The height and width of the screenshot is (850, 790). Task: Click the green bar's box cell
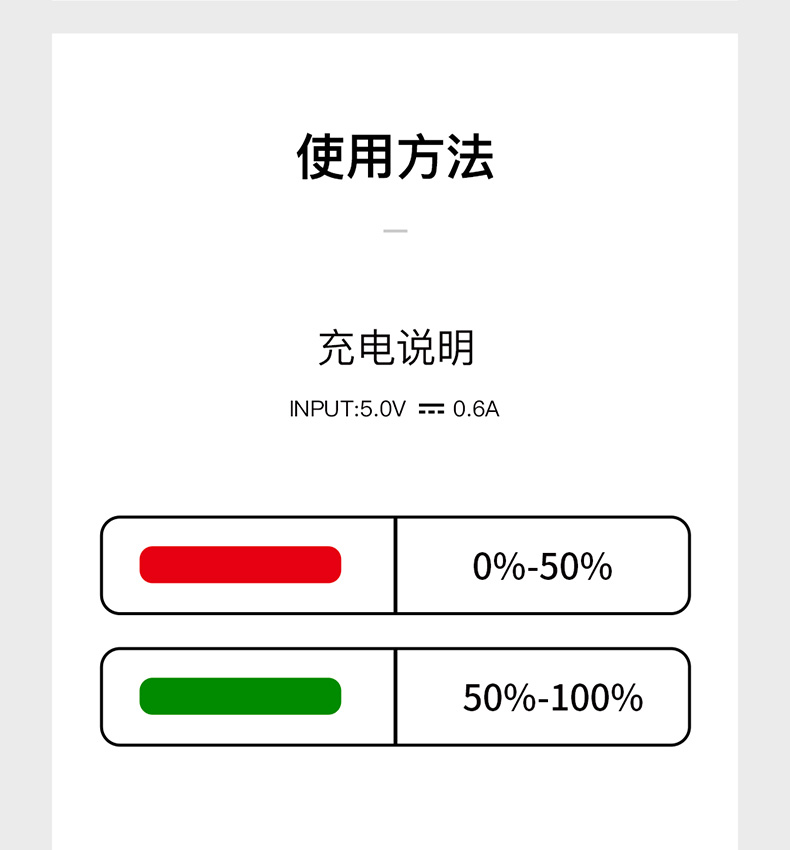(x=248, y=697)
